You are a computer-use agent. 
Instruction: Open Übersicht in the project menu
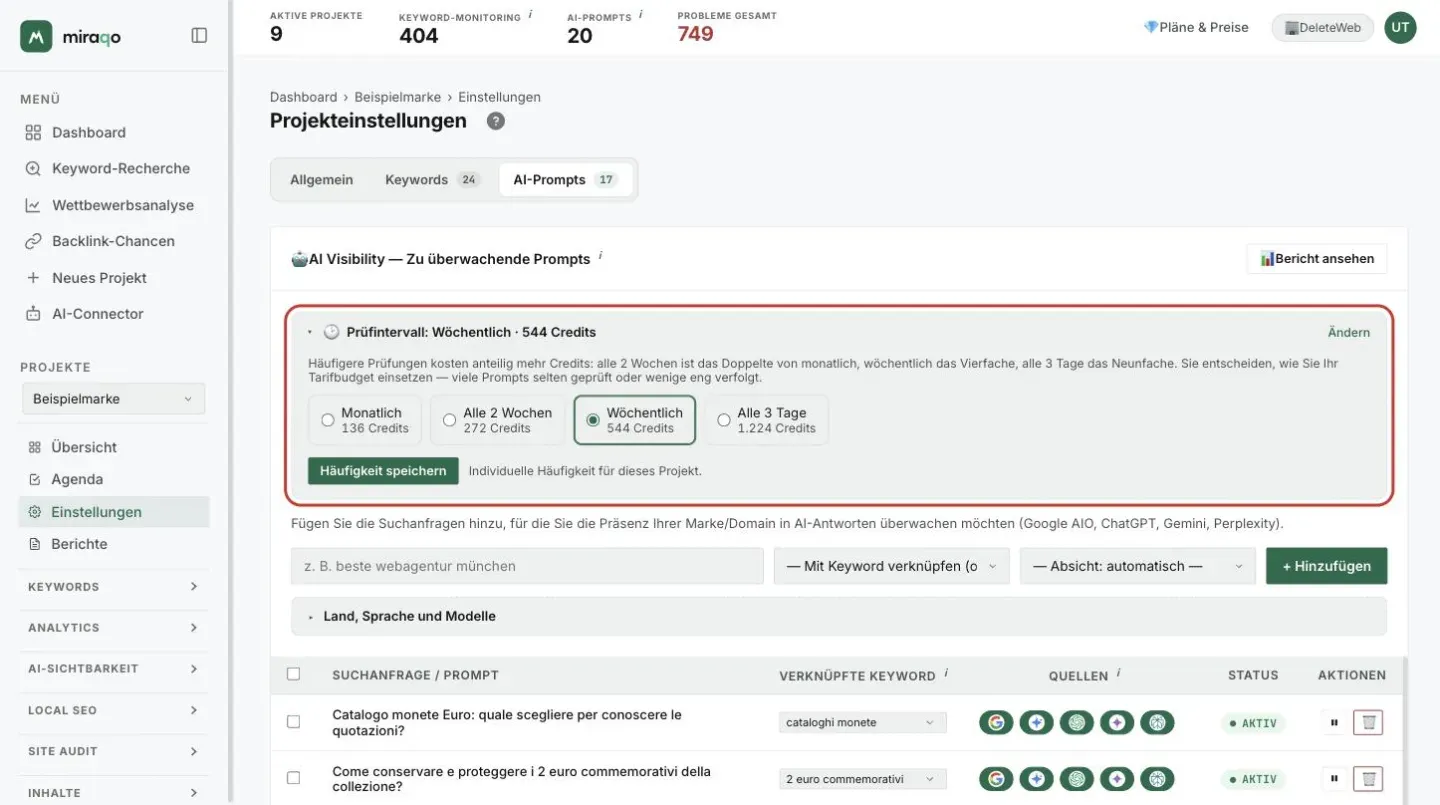click(x=114, y=447)
